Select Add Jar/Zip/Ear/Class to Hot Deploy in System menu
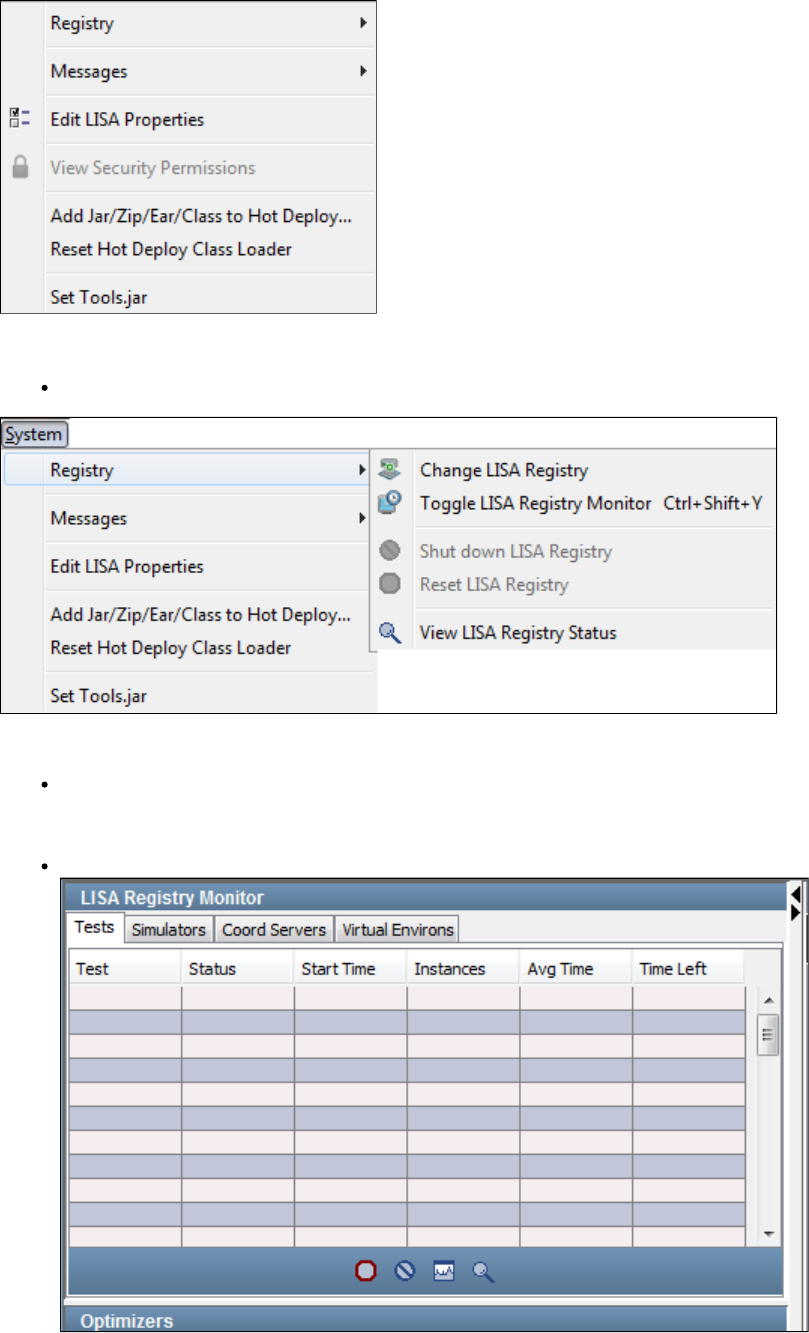Viewport: 809px width, 1333px height. pos(201,614)
